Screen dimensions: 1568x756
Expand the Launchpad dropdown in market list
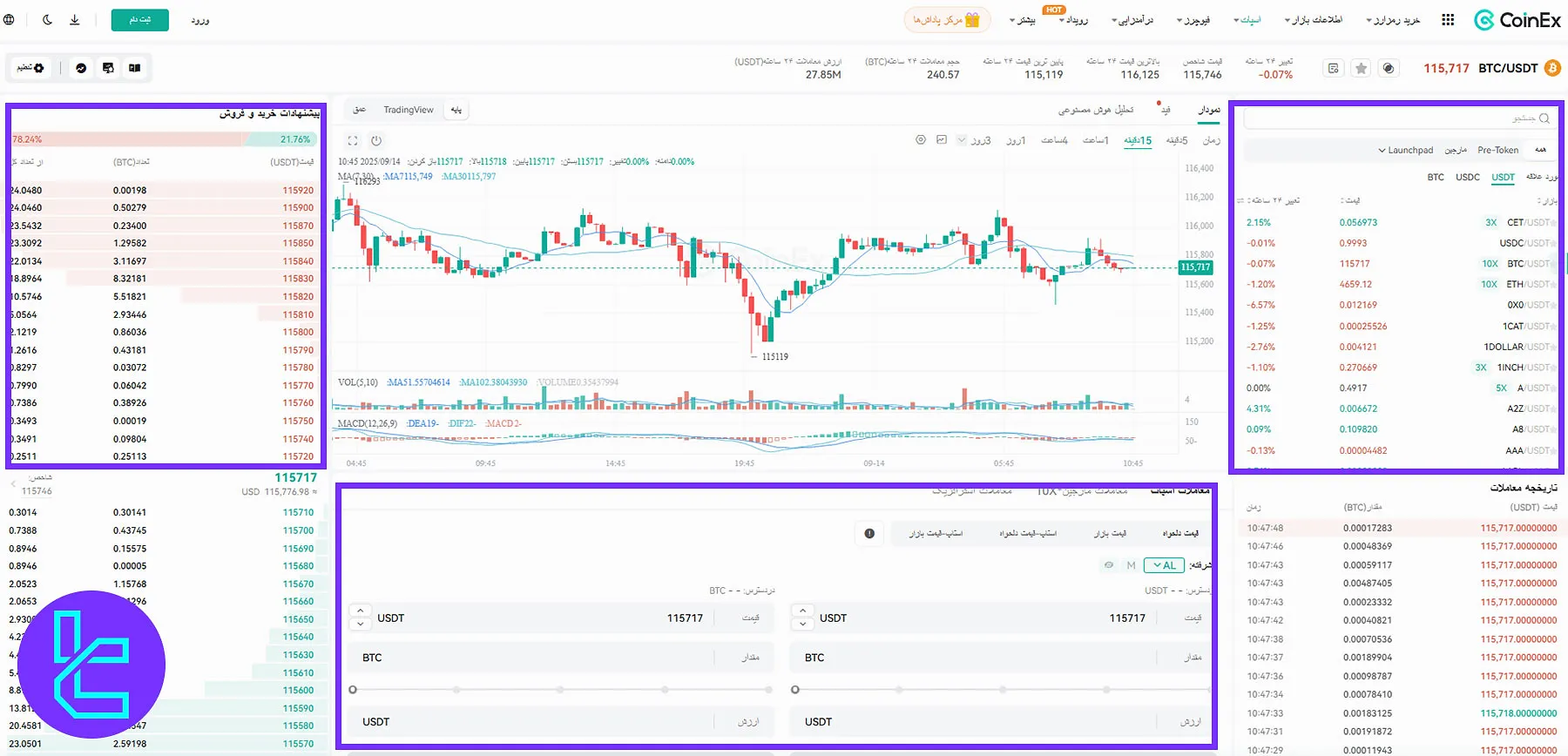(1405, 151)
